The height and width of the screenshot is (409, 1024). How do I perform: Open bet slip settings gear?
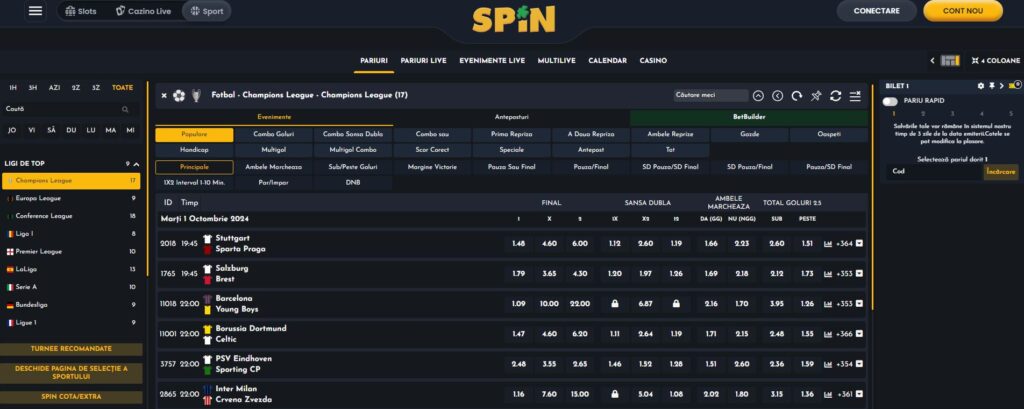pyautogui.click(x=980, y=86)
